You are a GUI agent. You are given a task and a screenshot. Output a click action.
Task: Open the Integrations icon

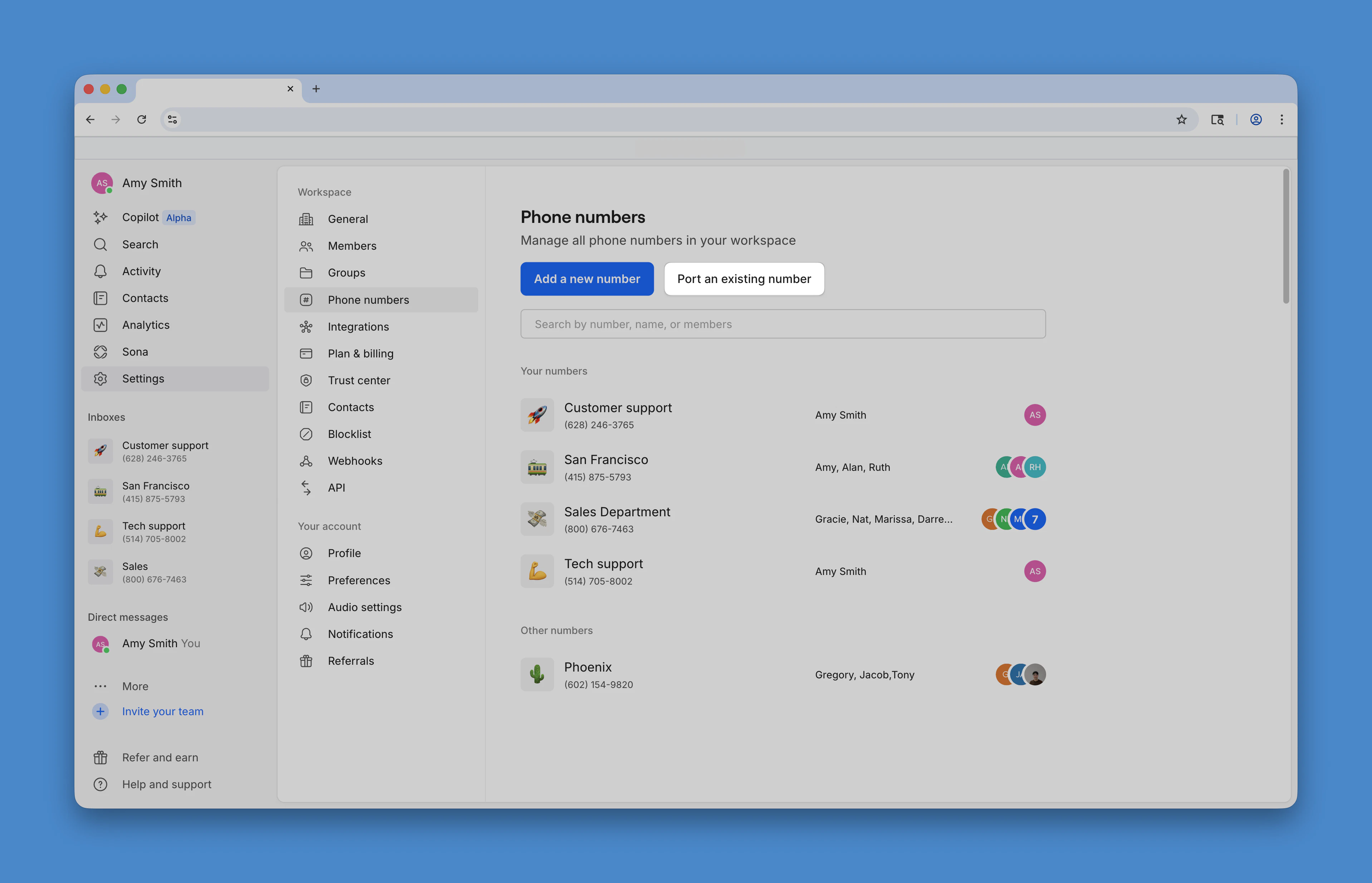306,327
